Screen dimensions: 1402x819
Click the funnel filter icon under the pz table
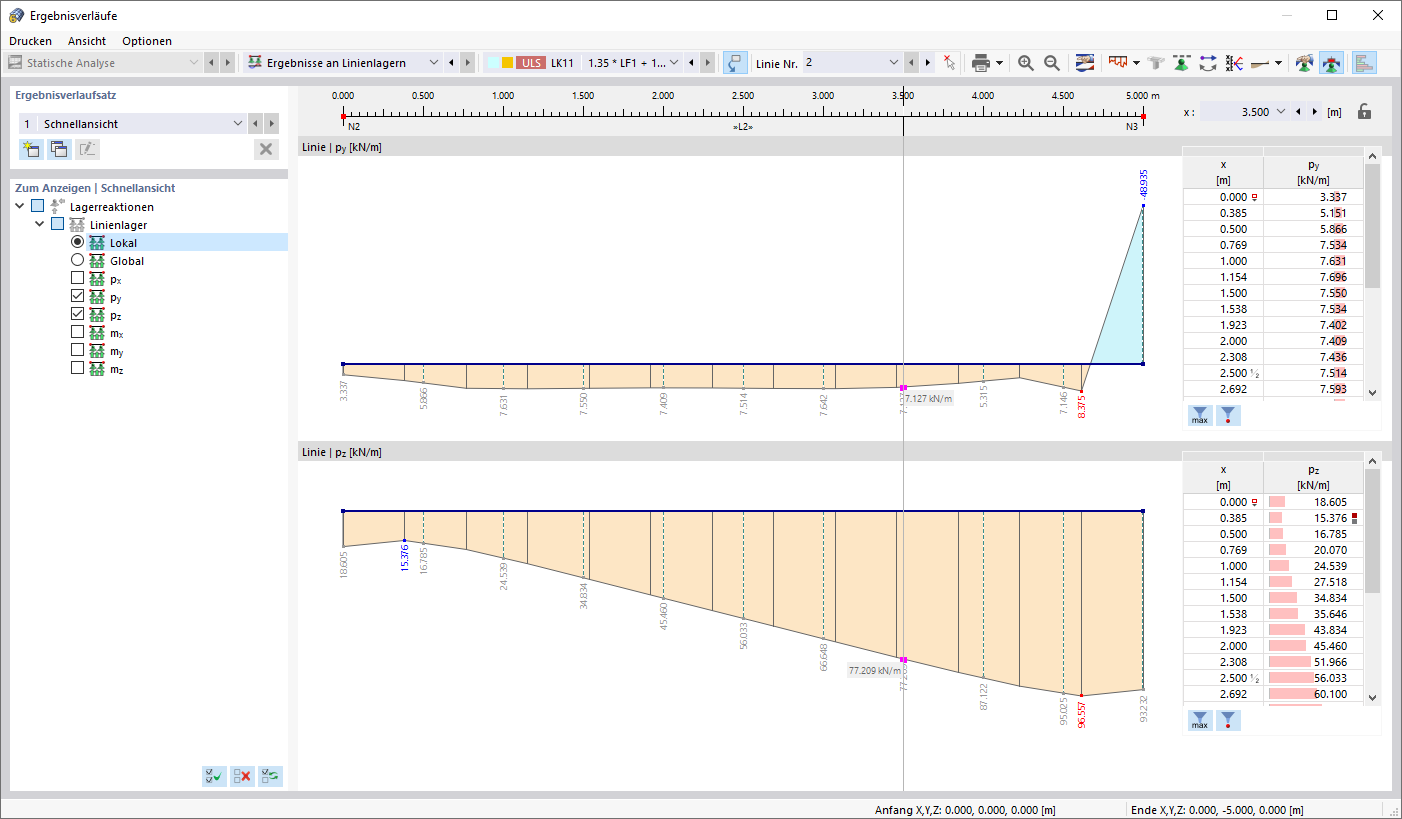1229,720
